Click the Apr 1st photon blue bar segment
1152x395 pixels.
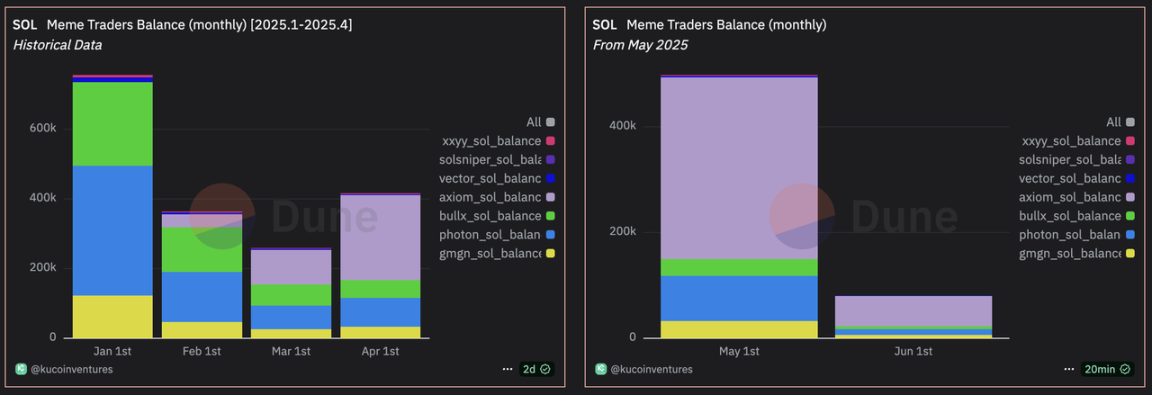[380, 312]
